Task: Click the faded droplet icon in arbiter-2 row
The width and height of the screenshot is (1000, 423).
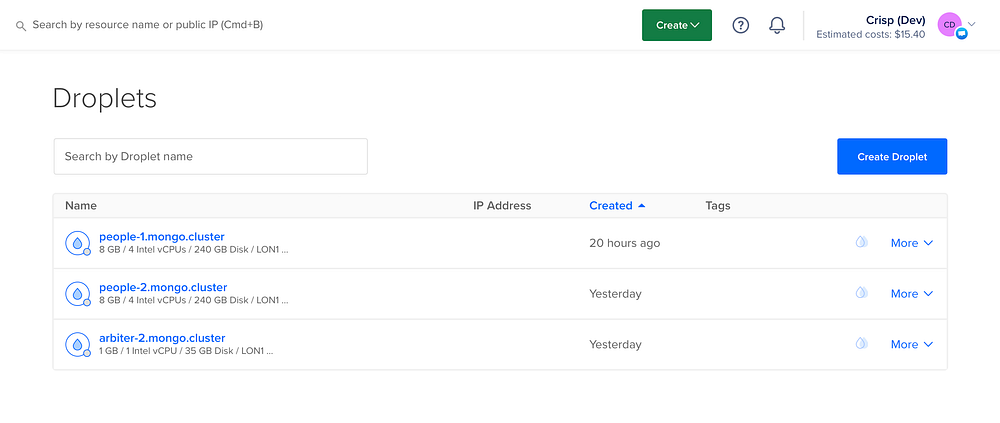Action: point(860,344)
